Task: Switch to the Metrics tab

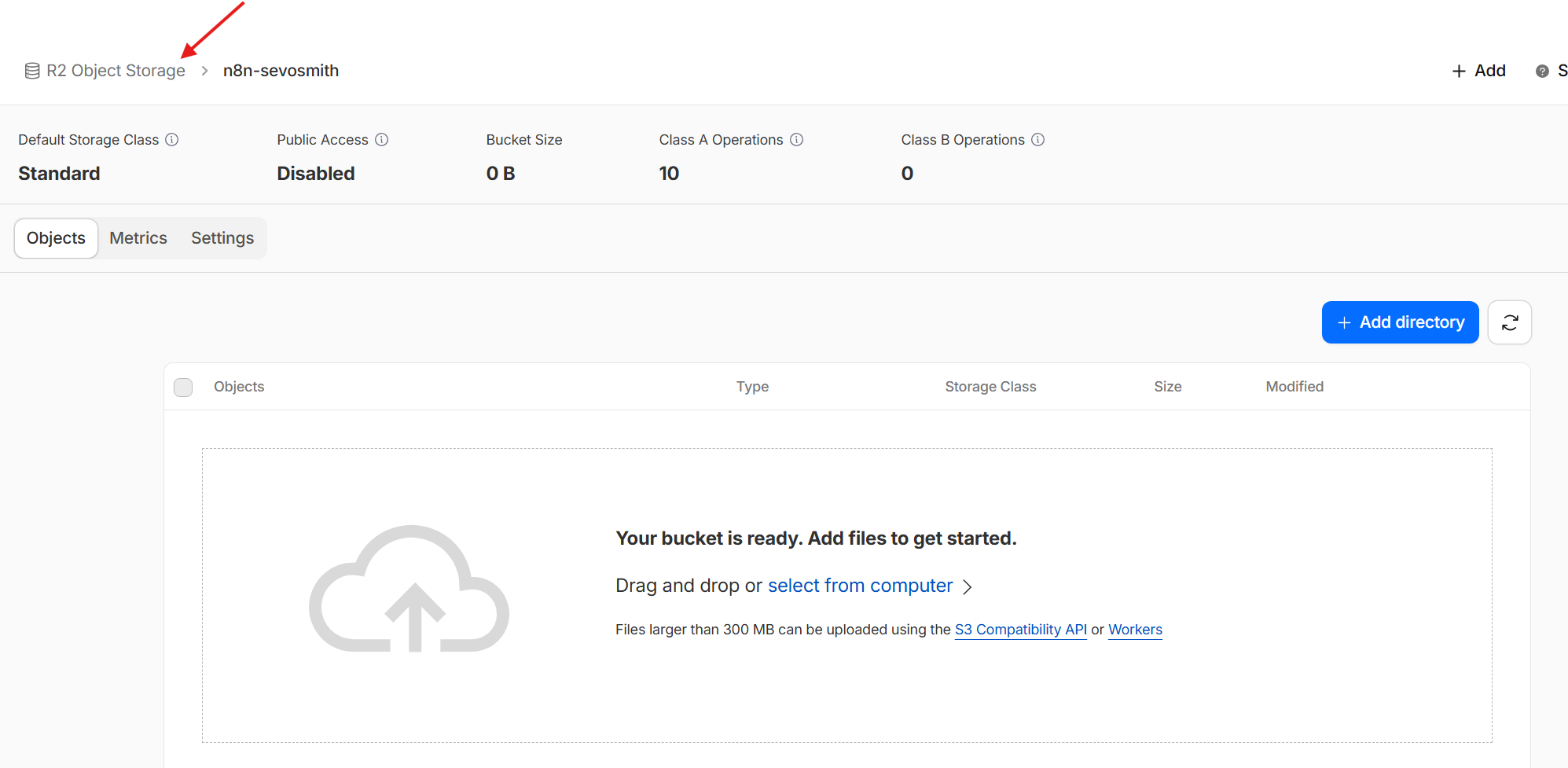Action: (138, 238)
